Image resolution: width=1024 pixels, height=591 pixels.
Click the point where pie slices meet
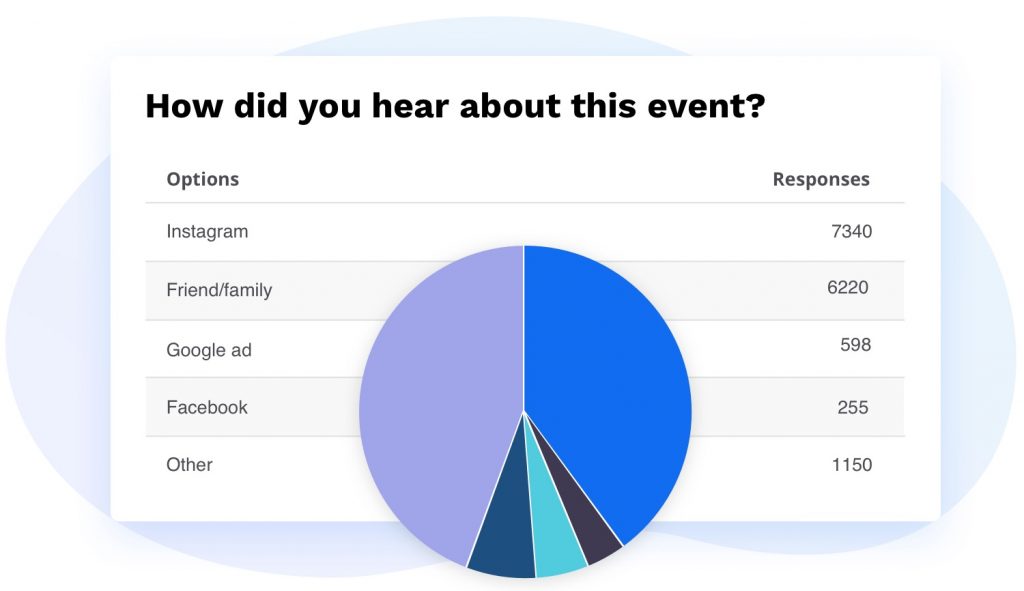point(524,411)
